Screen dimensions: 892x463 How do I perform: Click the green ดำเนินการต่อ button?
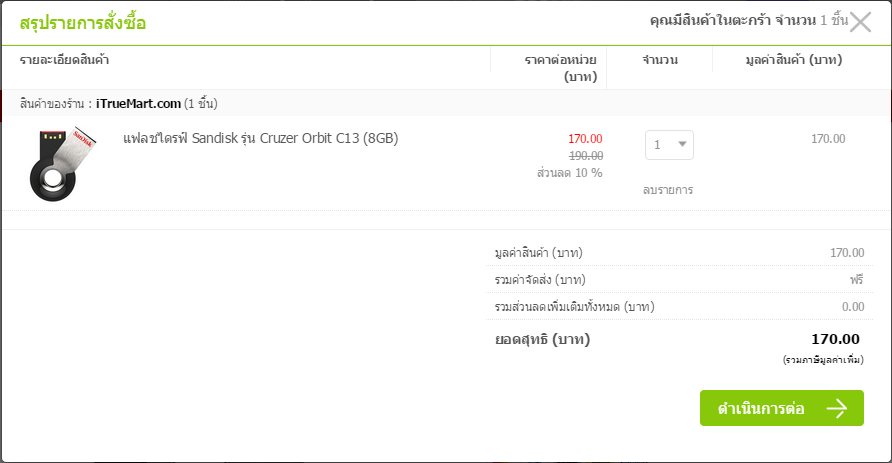(x=782, y=408)
